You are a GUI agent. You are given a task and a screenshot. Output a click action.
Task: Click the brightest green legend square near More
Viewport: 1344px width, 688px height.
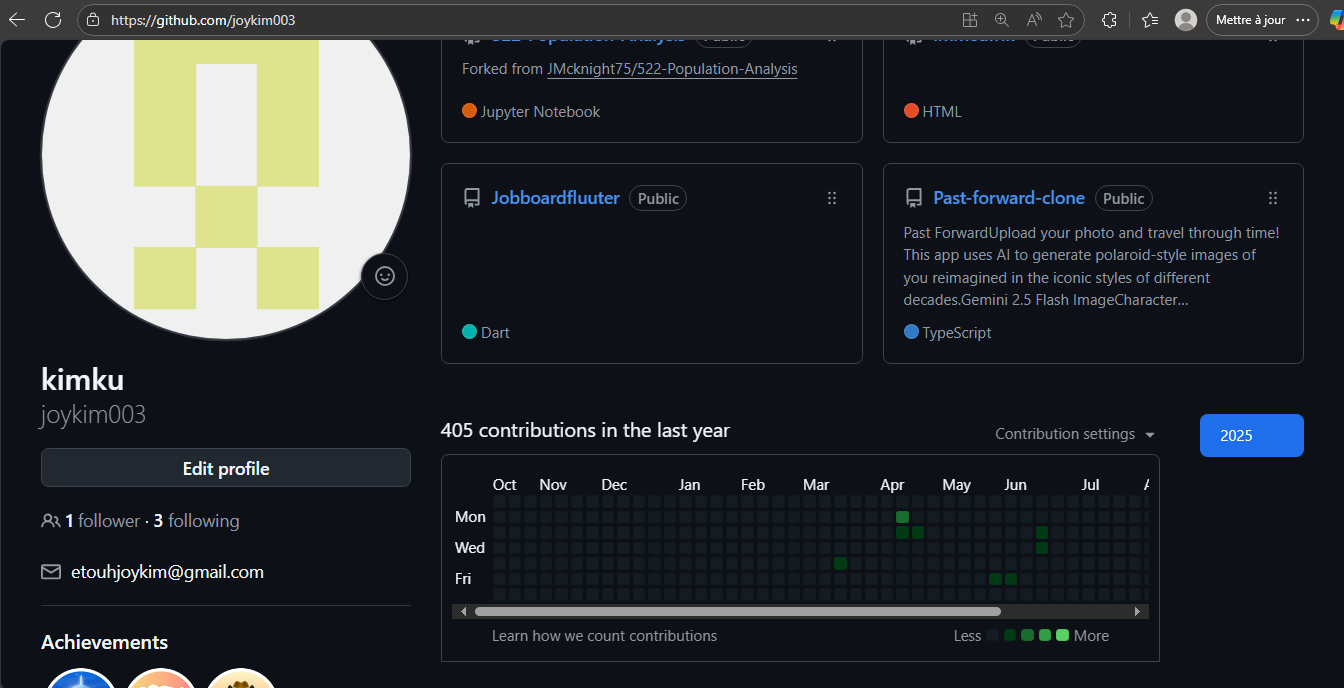tap(1062, 635)
